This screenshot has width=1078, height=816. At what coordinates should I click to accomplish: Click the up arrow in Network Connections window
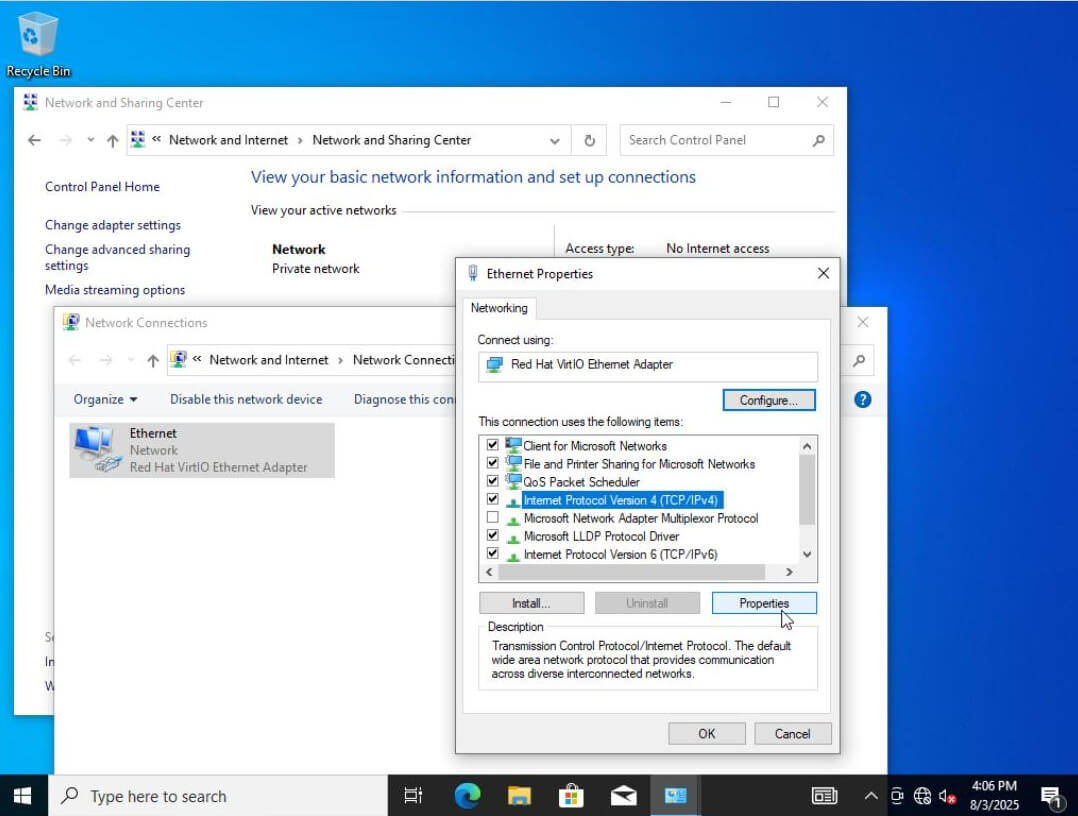tap(153, 360)
